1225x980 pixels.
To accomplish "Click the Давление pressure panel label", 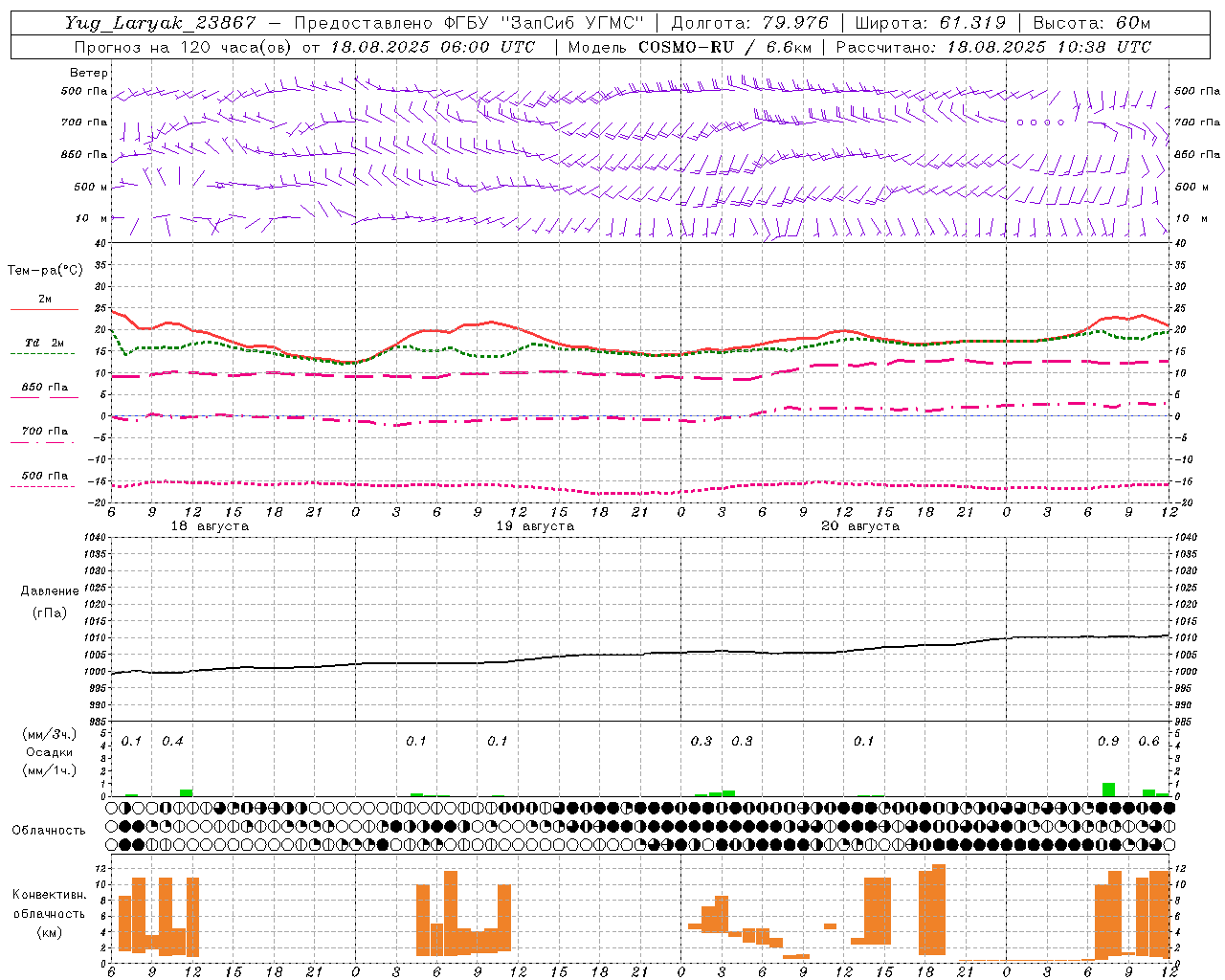I will [x=50, y=591].
